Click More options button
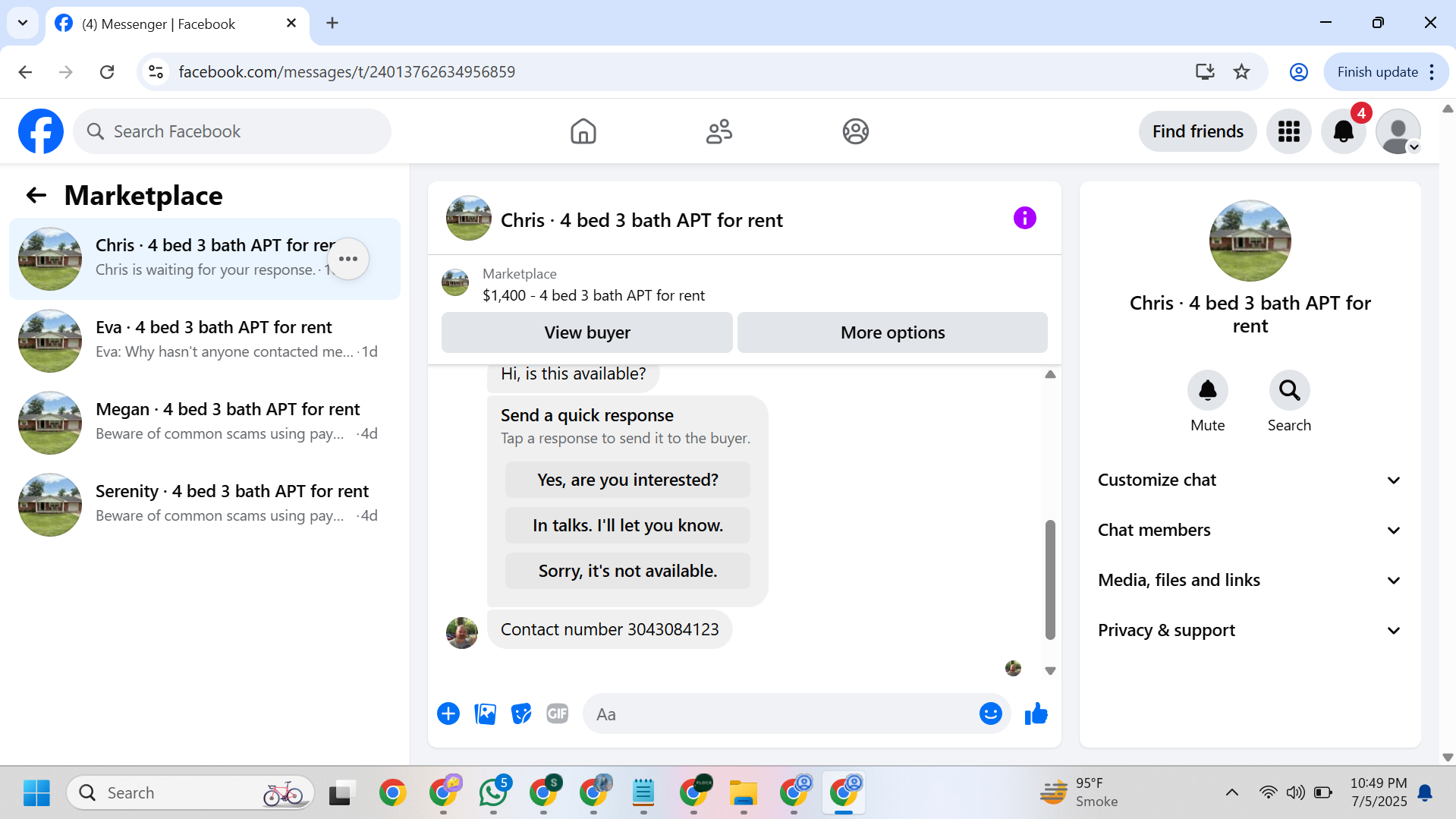This screenshot has width=1456, height=819. 892,332
